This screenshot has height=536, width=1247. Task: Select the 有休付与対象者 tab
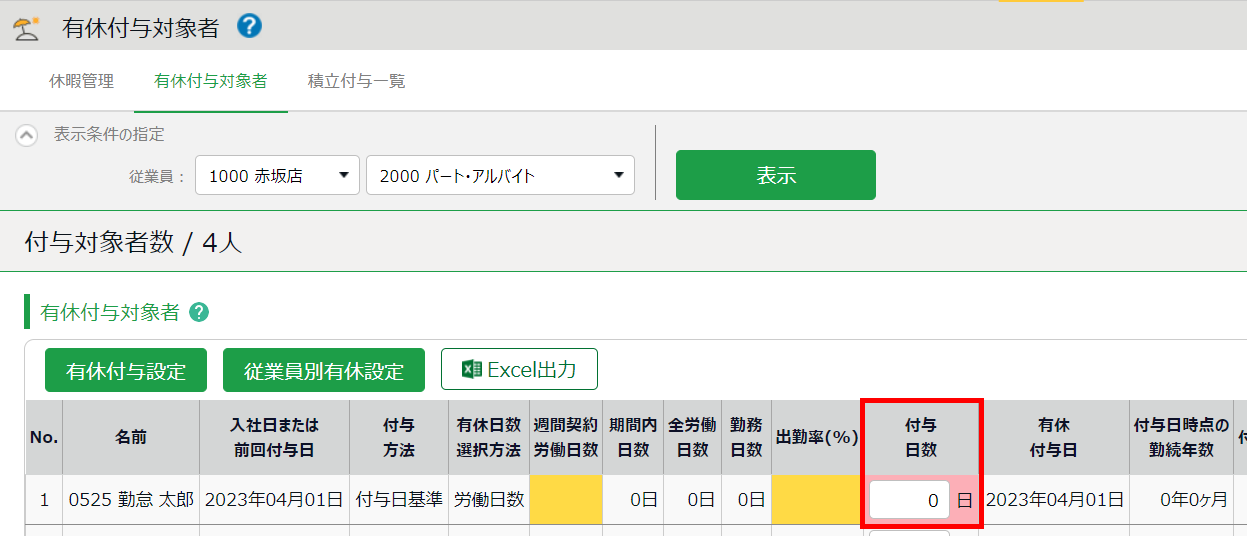click(210, 82)
